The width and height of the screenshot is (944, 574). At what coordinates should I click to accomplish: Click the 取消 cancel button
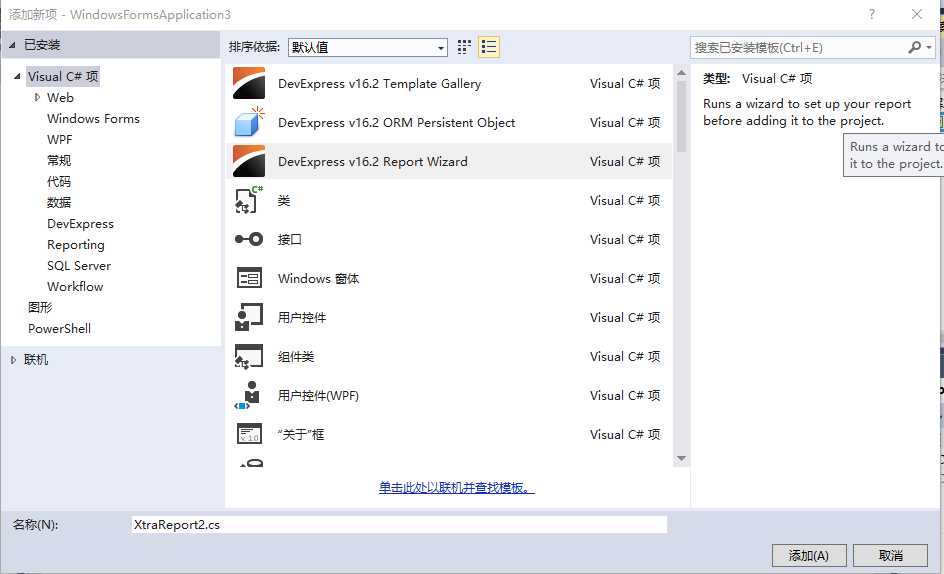click(890, 555)
